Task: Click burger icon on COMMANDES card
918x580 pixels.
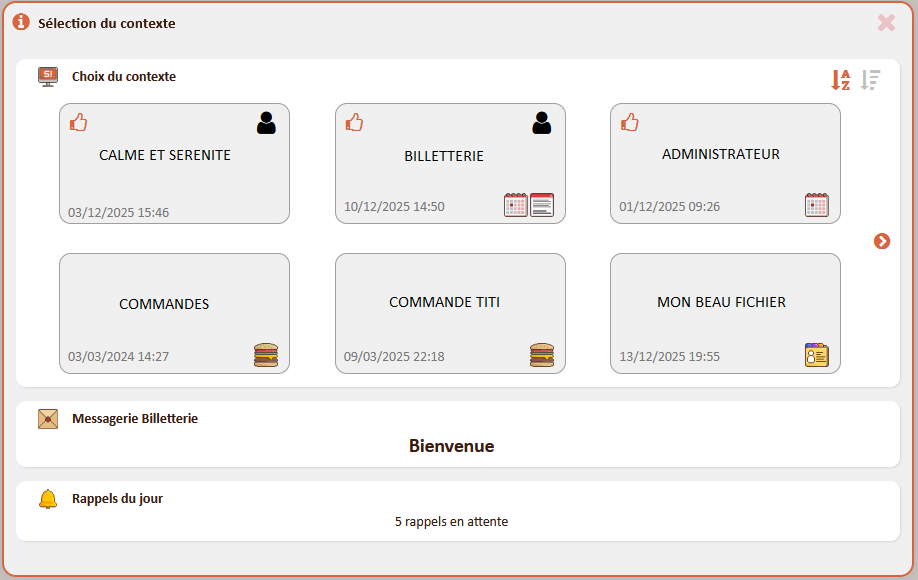Action: [x=266, y=355]
